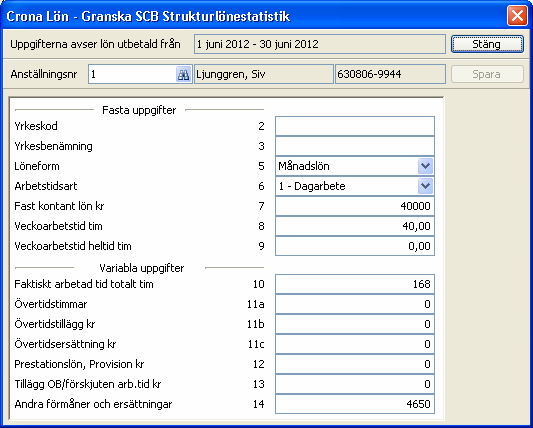The image size is (533, 428).
Task: Click the empty Yrkeskod field
Action: coord(355,126)
